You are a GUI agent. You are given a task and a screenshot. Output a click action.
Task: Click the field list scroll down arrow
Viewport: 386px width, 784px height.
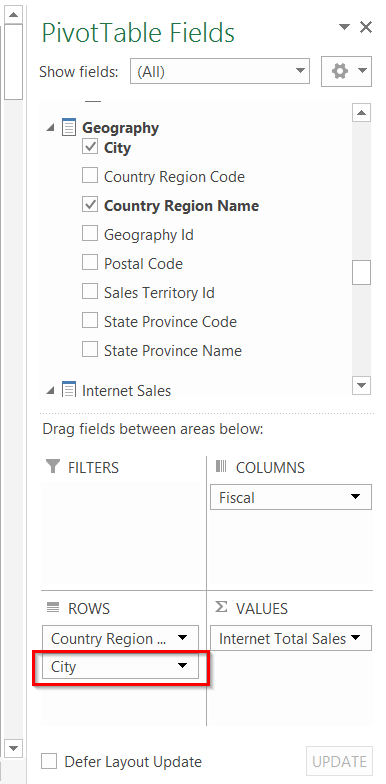(362, 385)
